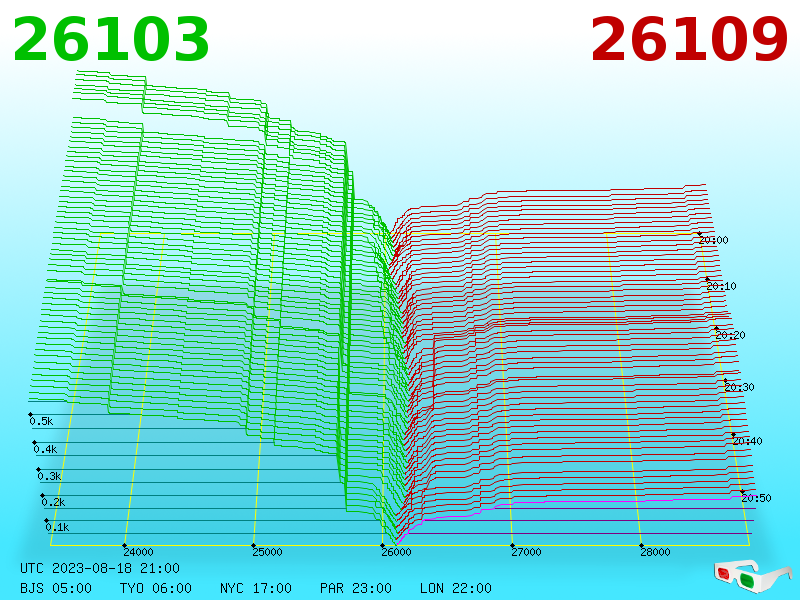
Task: Click the LON 22:00 time
Action: [456, 588]
